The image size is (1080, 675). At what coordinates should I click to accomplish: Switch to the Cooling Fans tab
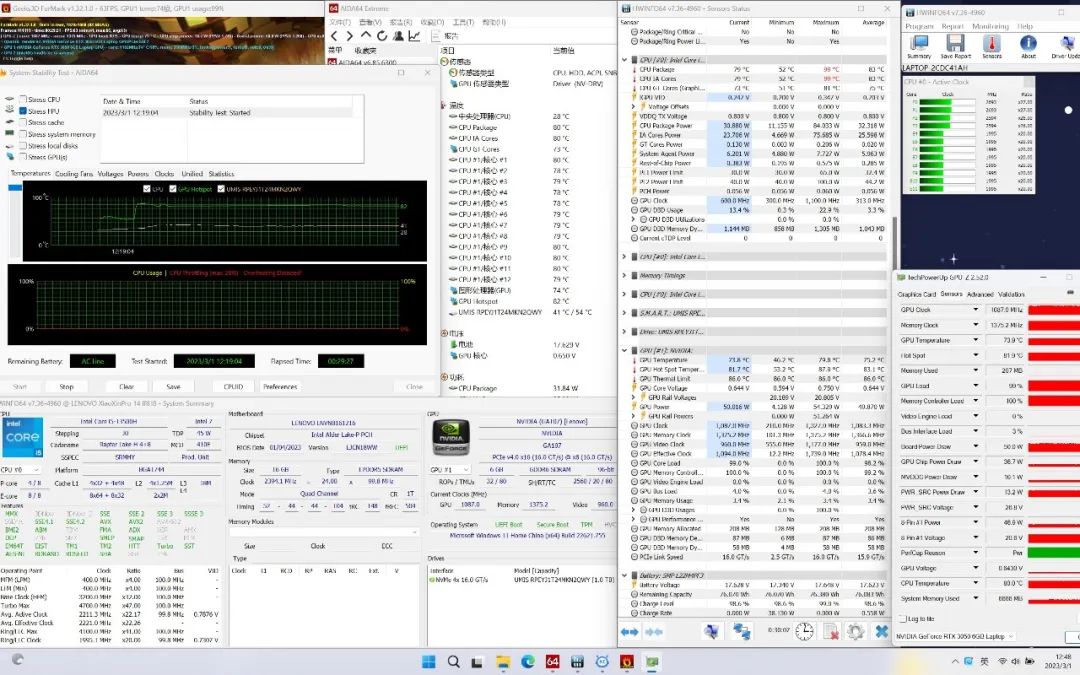[x=73, y=174]
